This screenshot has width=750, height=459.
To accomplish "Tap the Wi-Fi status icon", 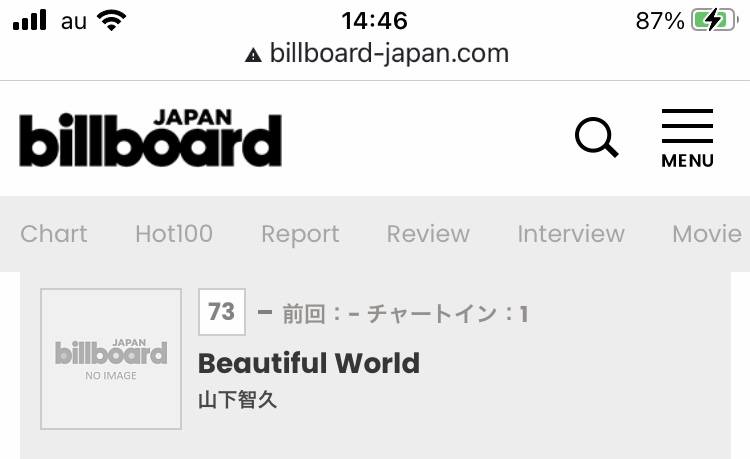I will coord(111,21).
